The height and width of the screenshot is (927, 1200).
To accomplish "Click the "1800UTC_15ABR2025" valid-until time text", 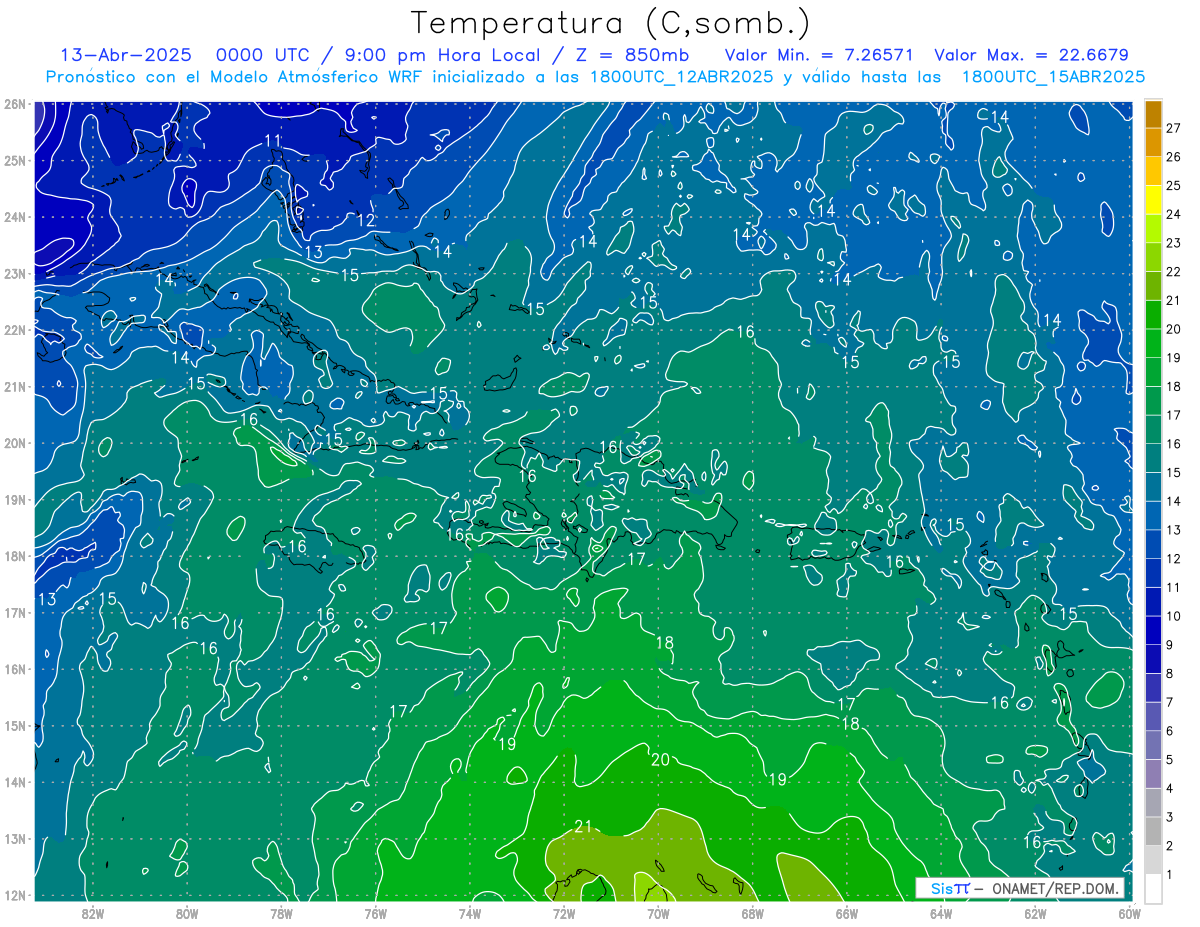I will click(x=1053, y=76).
